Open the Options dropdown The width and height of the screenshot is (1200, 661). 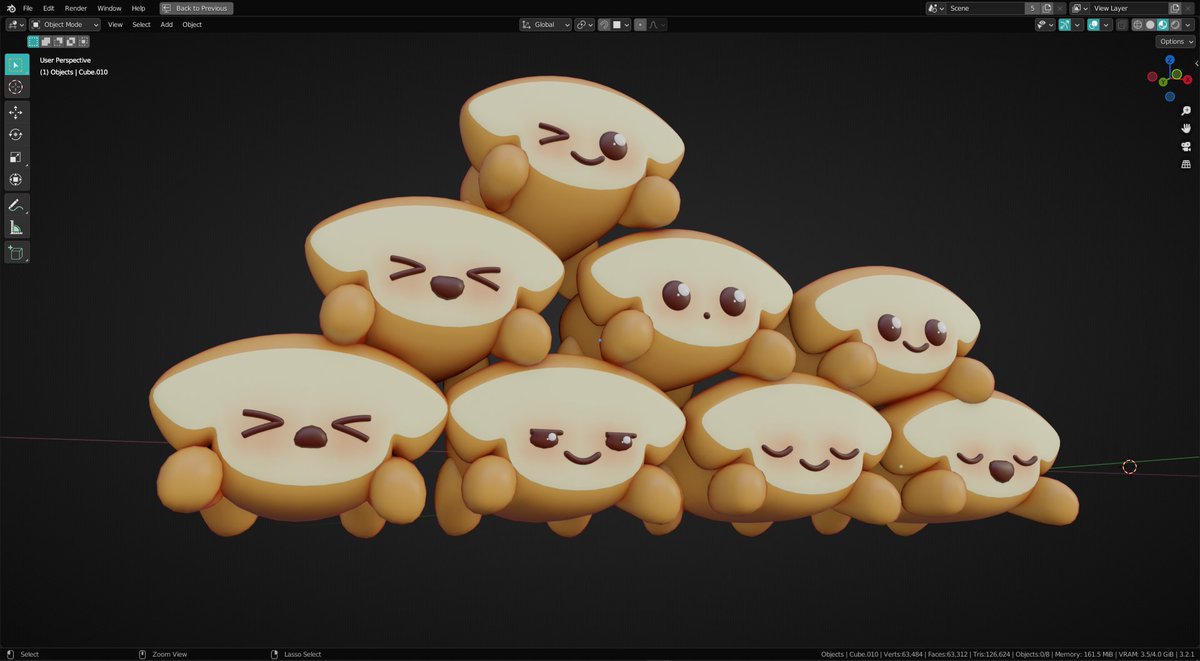coord(1176,41)
